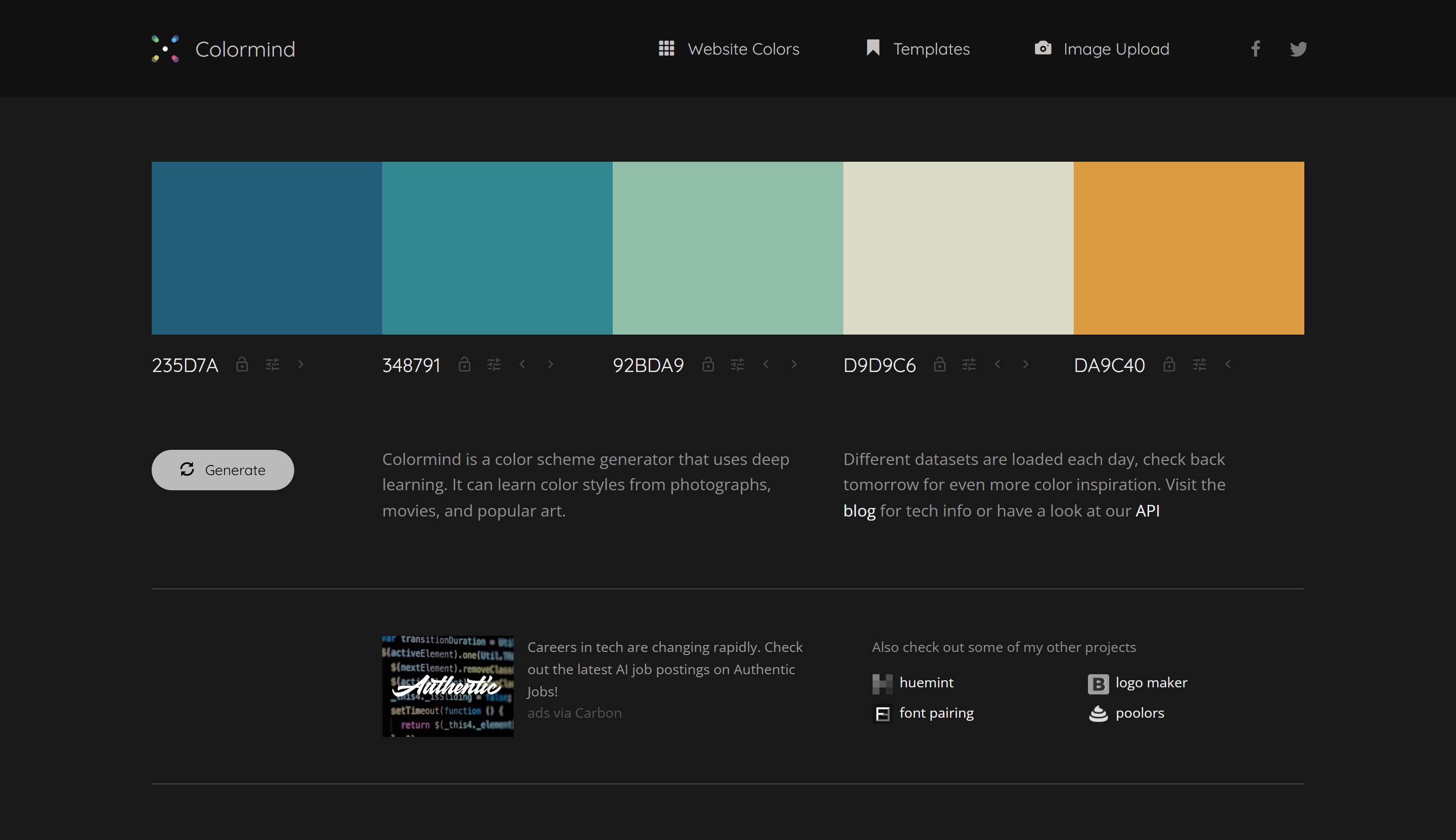The image size is (1456, 840).
Task: Lock the DA9C40 color swatch
Action: pos(1169,364)
